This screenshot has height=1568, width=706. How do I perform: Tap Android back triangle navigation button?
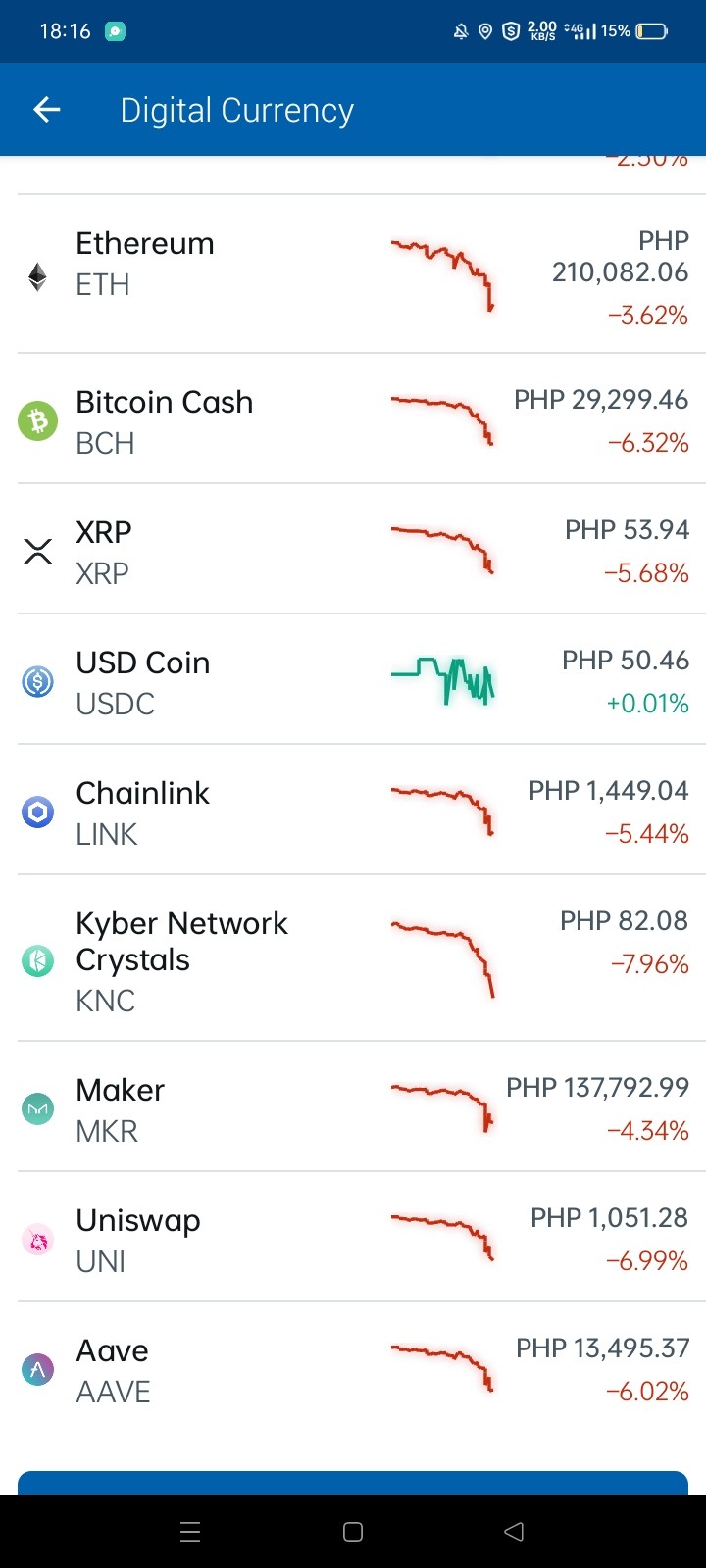click(514, 1532)
